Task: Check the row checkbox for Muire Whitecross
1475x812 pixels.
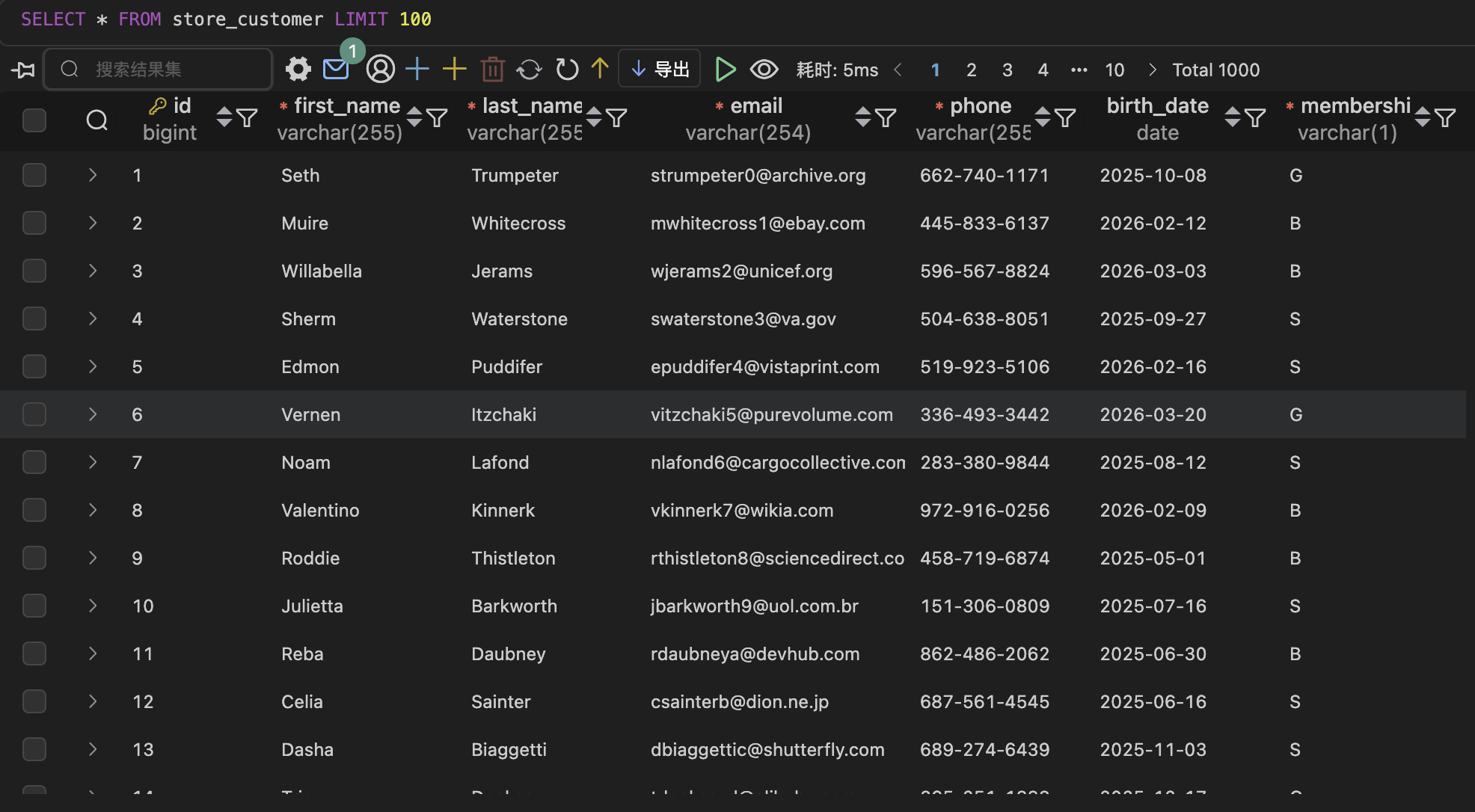Action: [x=34, y=223]
